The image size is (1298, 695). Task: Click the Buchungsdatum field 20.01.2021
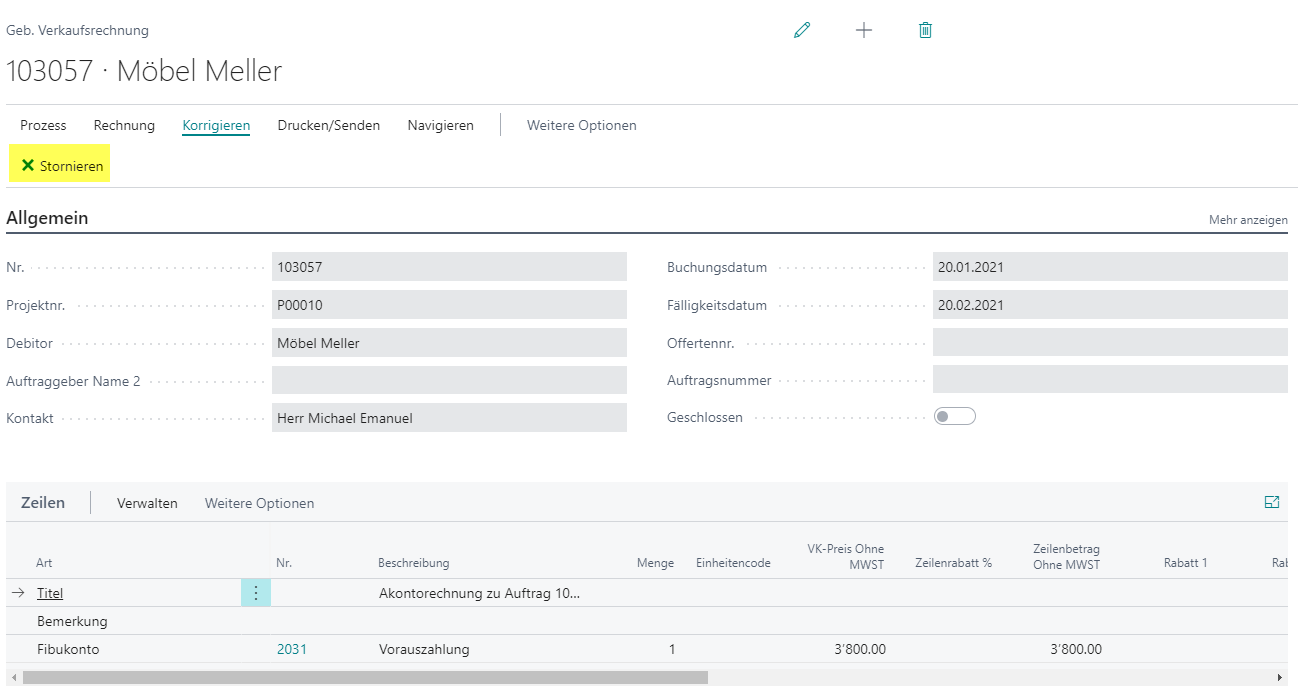click(x=1110, y=267)
